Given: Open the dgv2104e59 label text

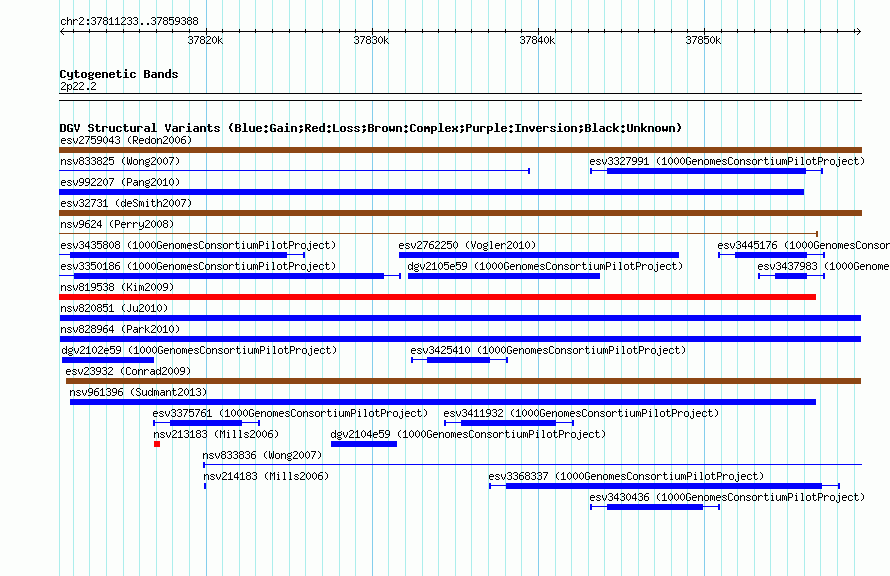Looking at the screenshot, I should 468,434.
